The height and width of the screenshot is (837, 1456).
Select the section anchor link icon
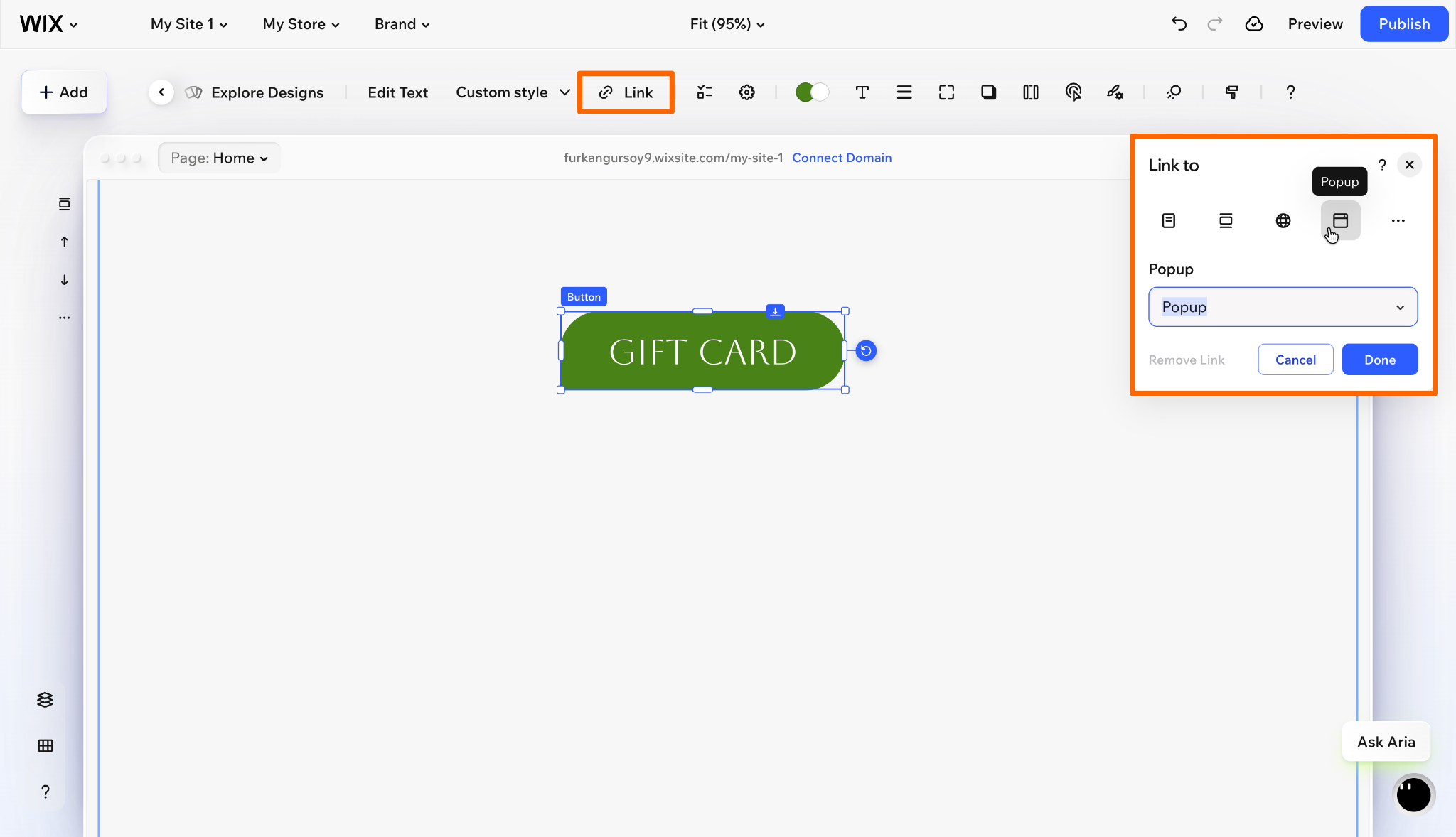[1226, 220]
